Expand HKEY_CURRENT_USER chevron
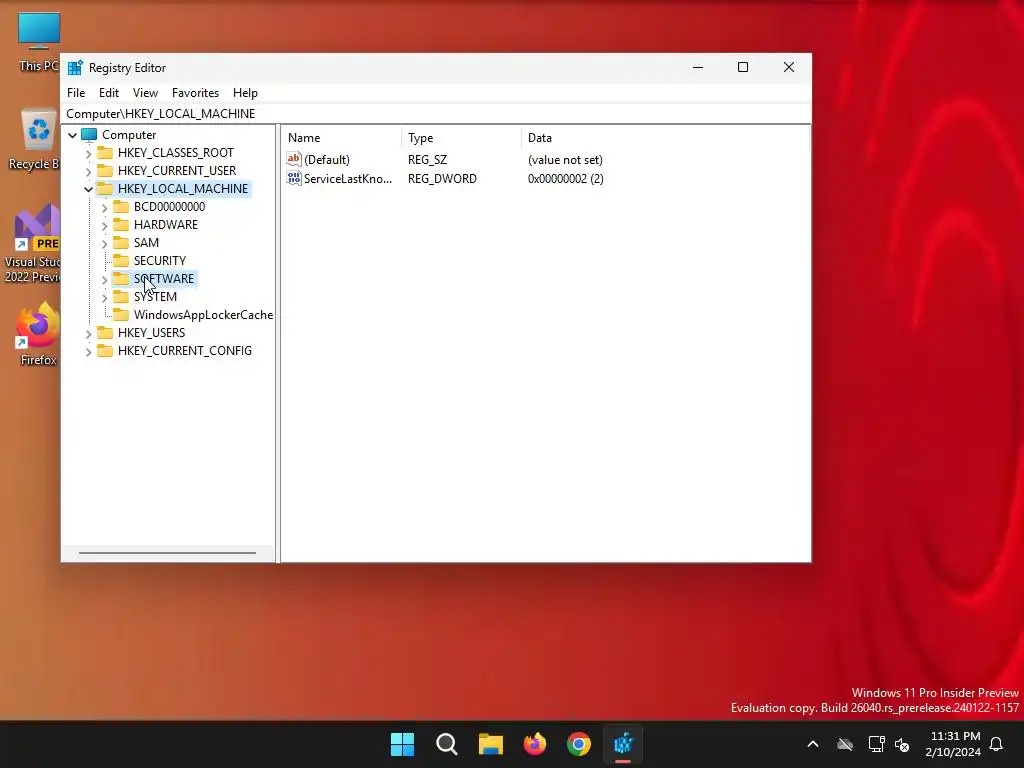Screen dimensions: 1024x768 tap(89, 171)
